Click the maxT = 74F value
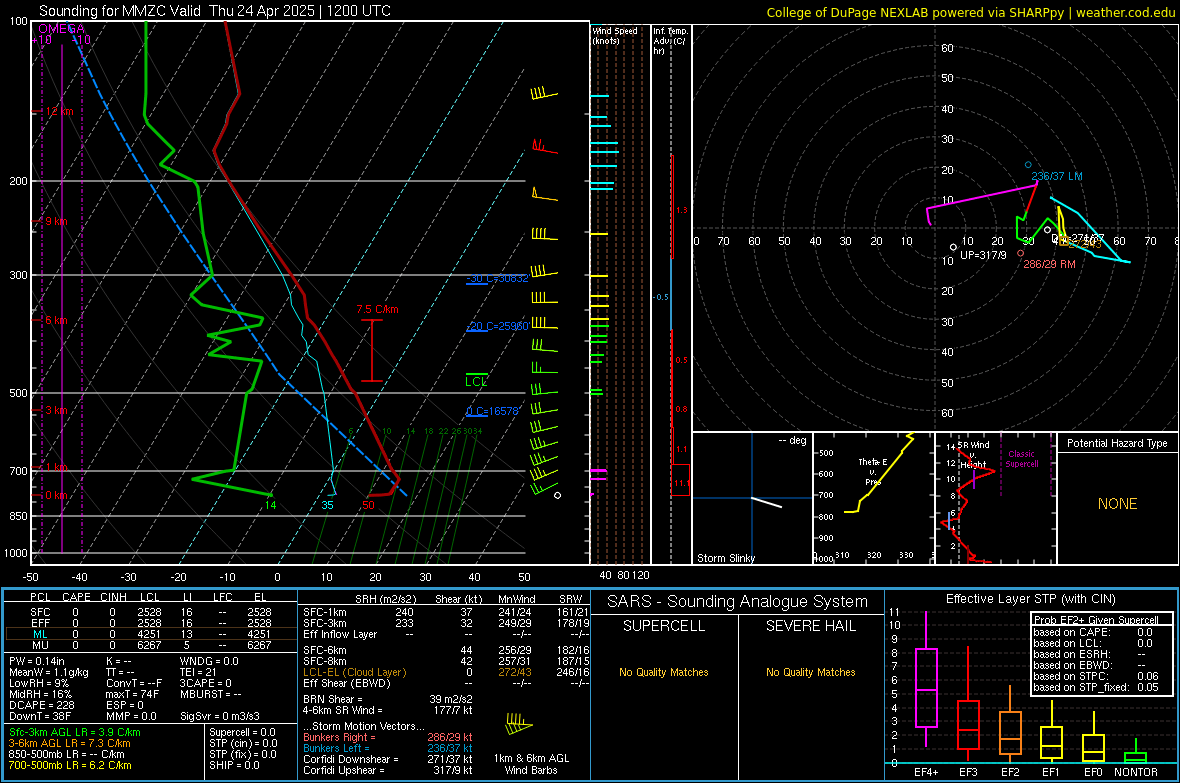Viewport: 1180px width, 783px height. 132,694
